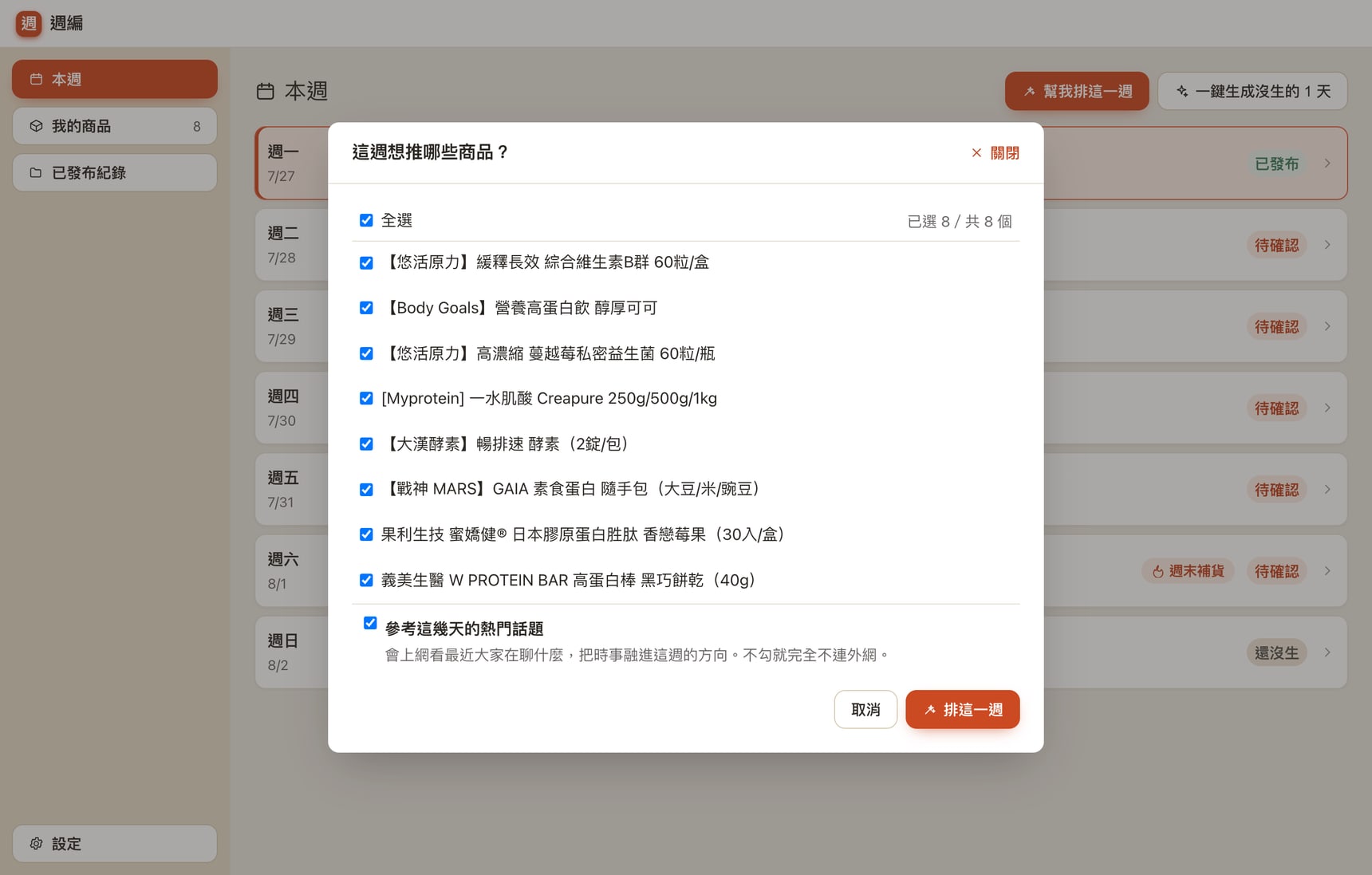The image size is (1372, 875).
Task: Click the 週三 7/29 day label
Action: pos(283,326)
